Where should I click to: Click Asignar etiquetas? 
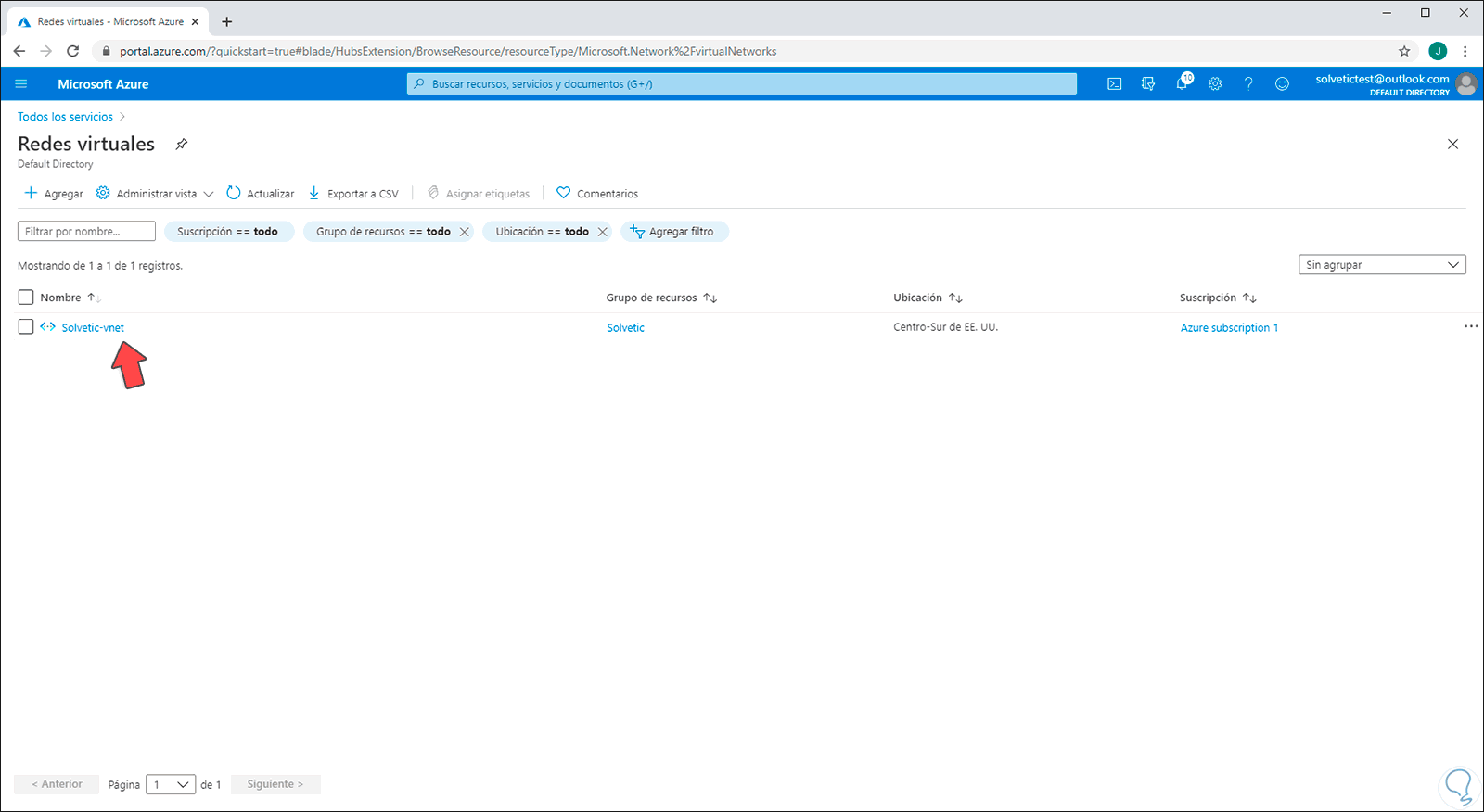click(x=479, y=194)
